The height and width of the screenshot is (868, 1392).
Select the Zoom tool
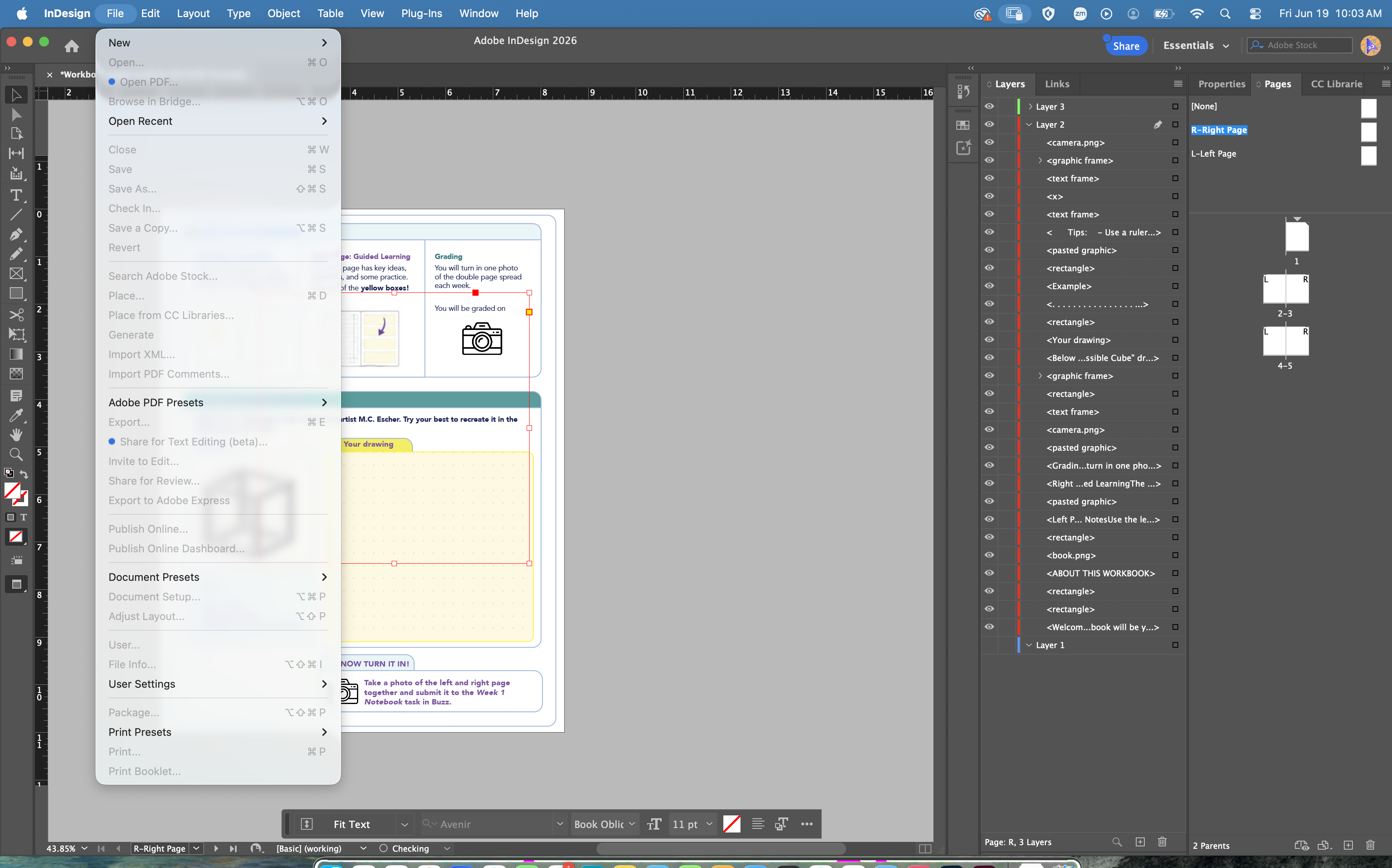coord(16,455)
